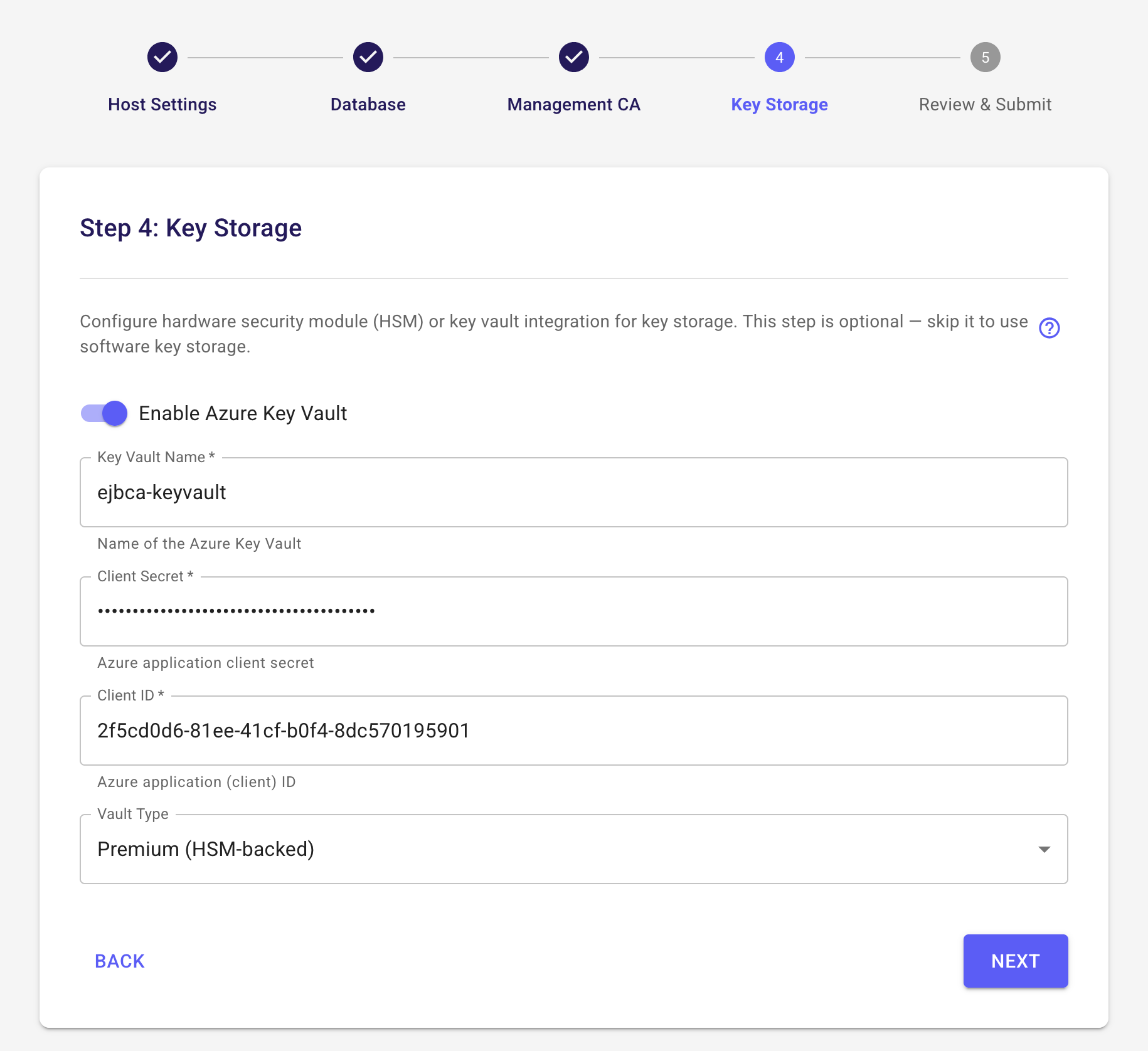Open the Premium (HSM-backed) vault type selector
Image resolution: width=1148 pixels, height=1051 pixels.
[574, 849]
